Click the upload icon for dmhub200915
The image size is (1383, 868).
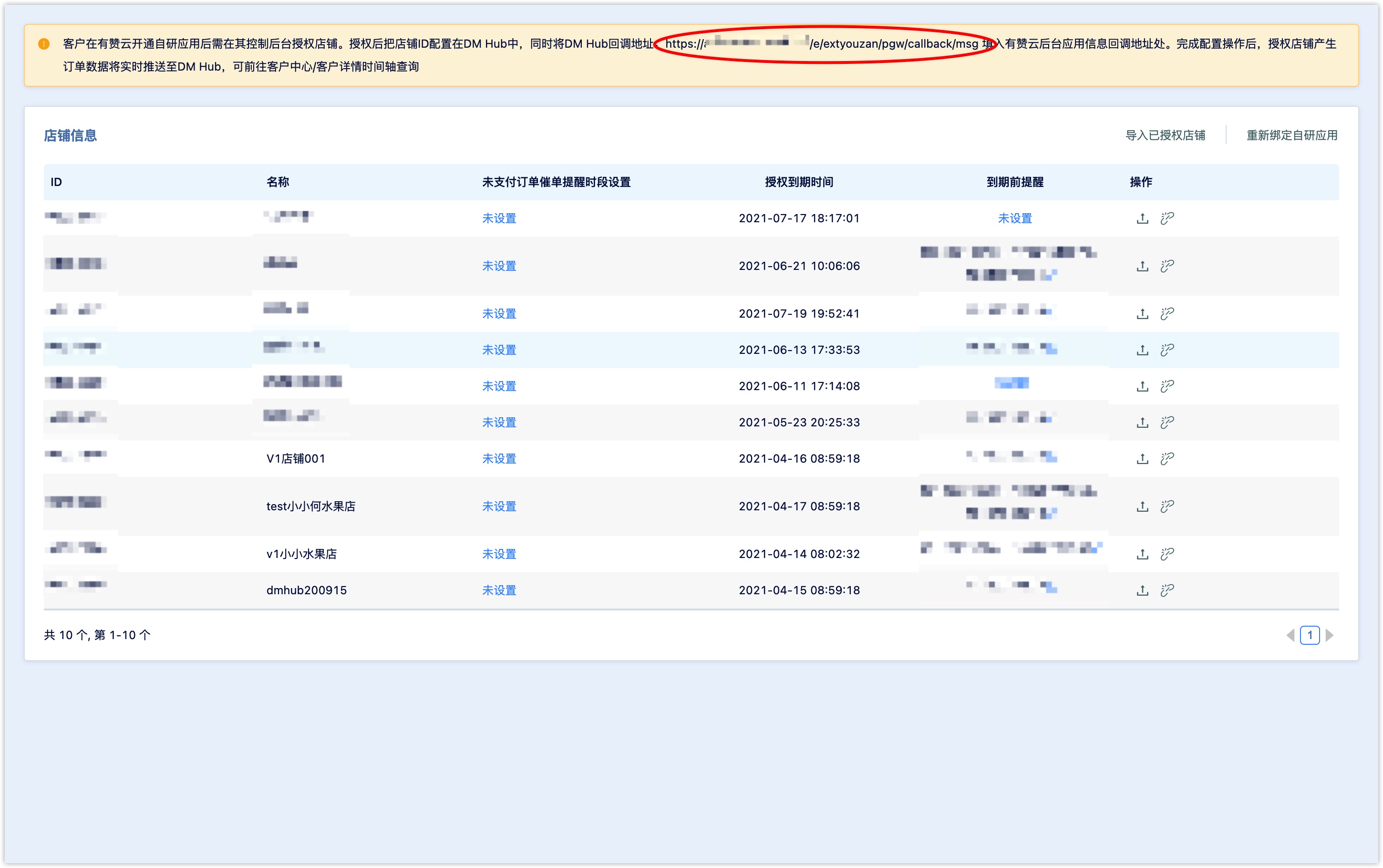1142,589
